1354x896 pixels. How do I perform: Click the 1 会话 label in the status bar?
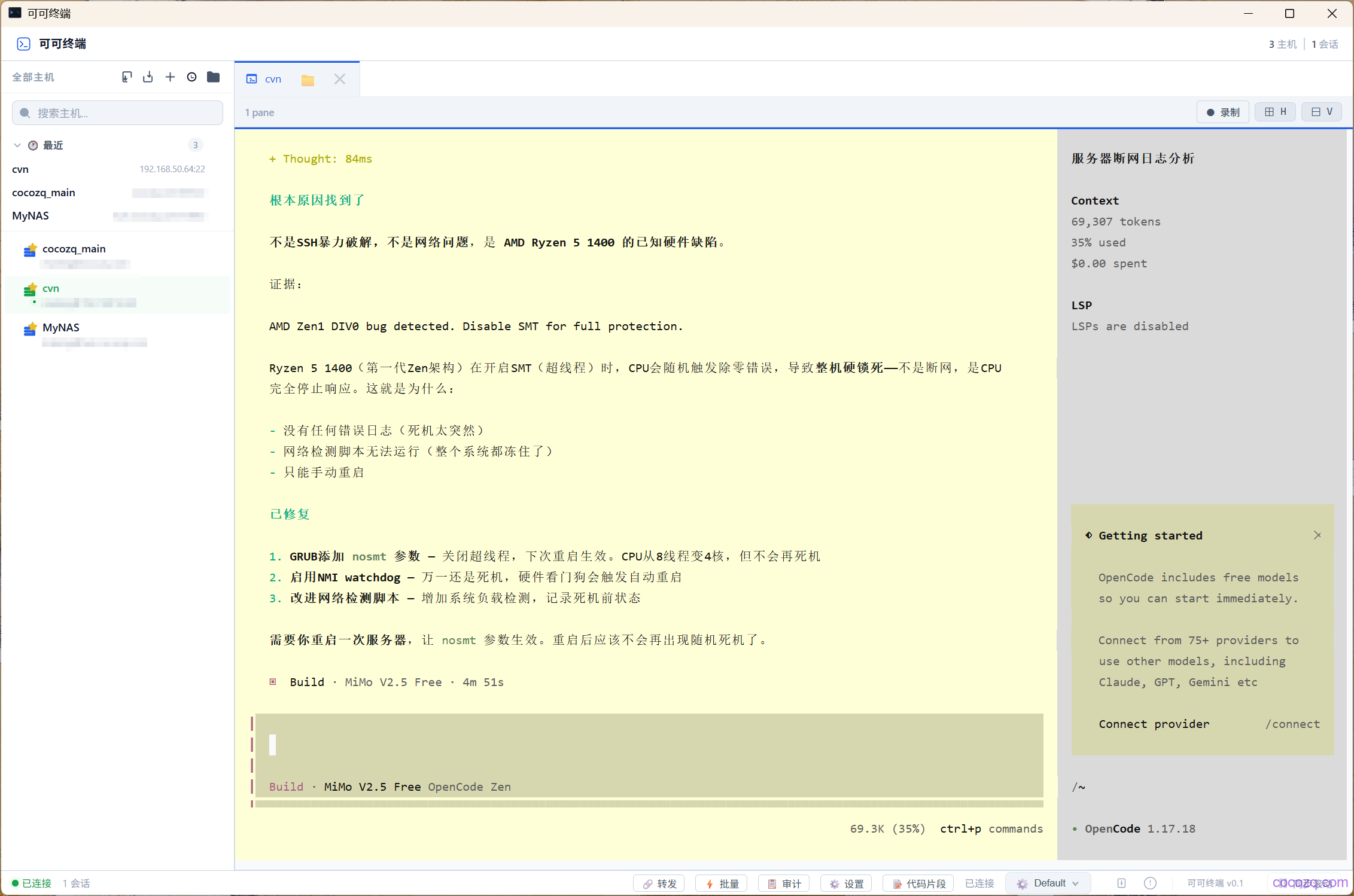click(x=77, y=883)
